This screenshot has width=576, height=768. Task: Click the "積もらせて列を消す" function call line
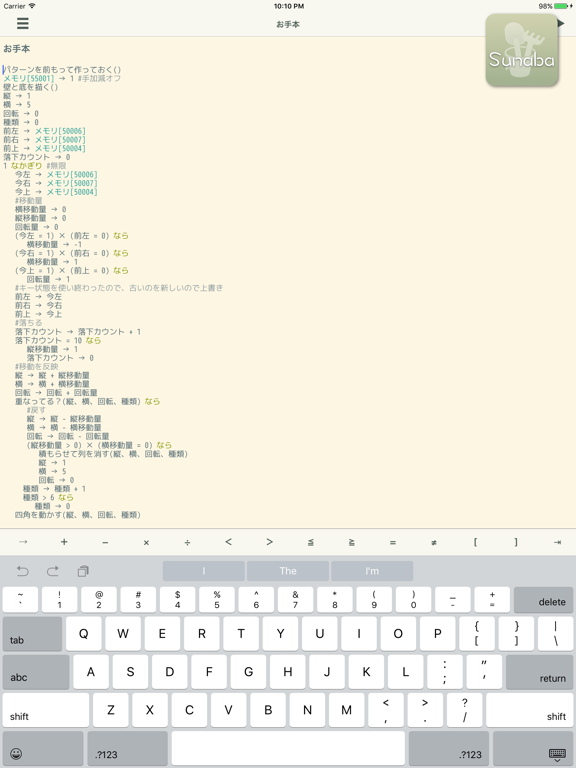click(x=113, y=454)
